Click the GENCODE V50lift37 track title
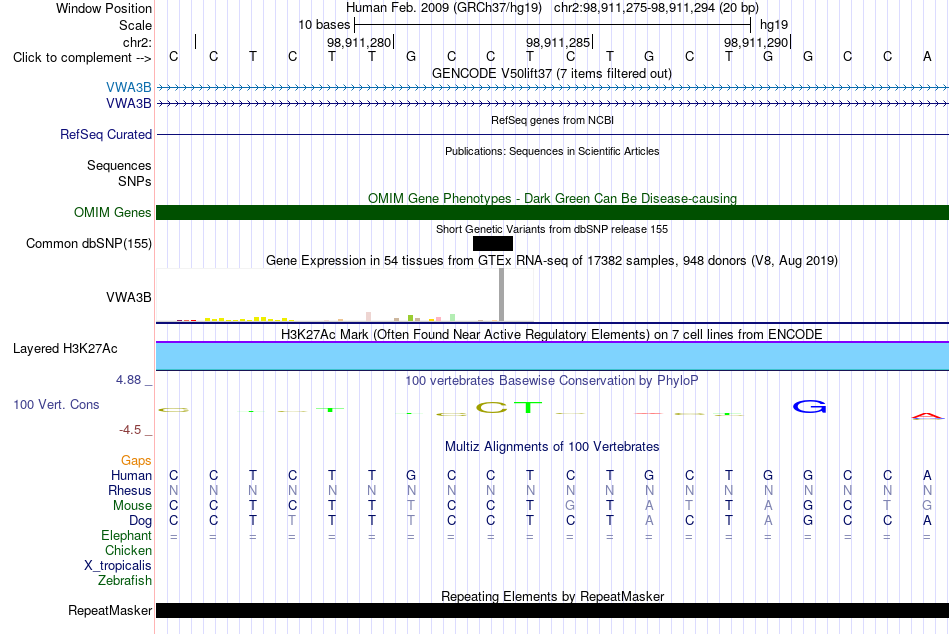This screenshot has width=950, height=634. point(552,73)
